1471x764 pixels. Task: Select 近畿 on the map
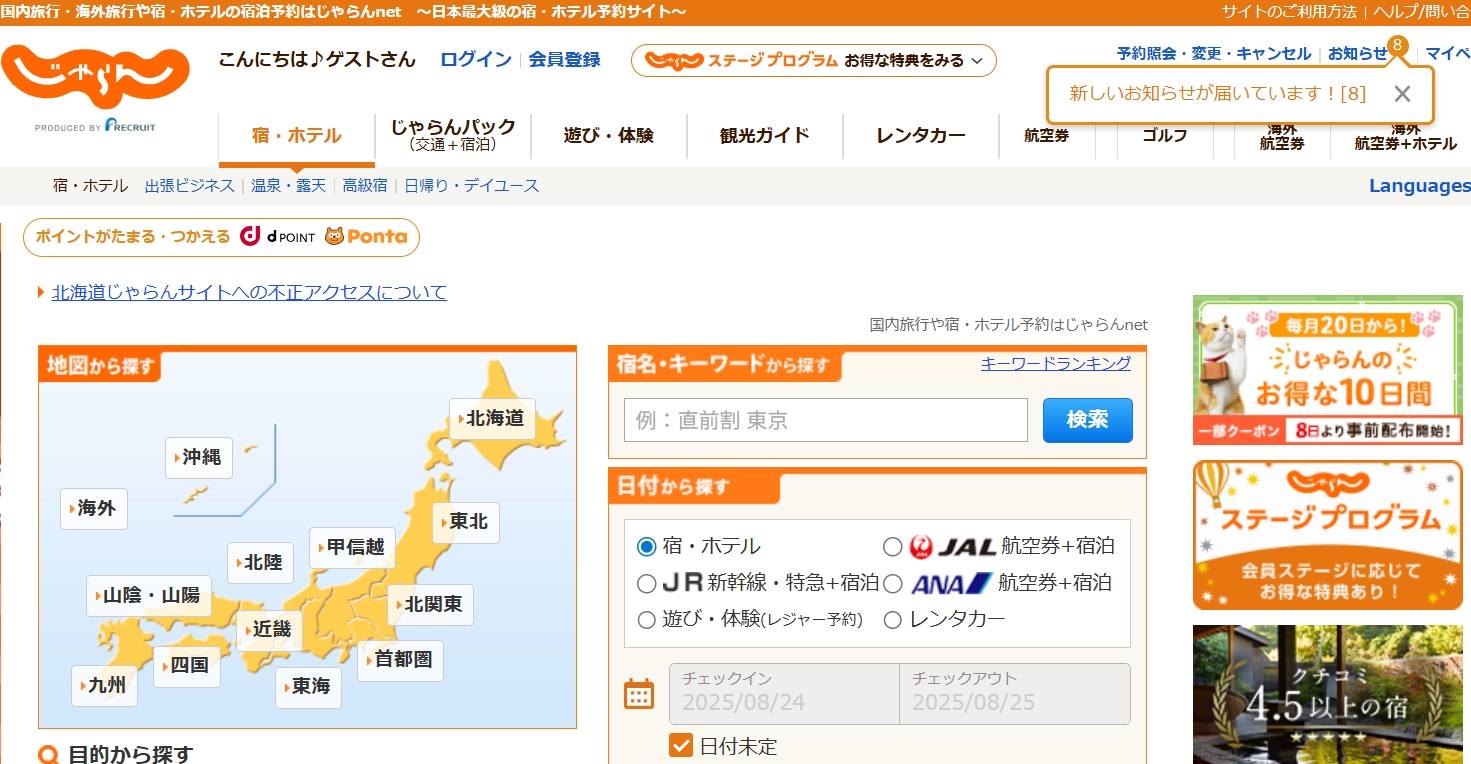269,629
